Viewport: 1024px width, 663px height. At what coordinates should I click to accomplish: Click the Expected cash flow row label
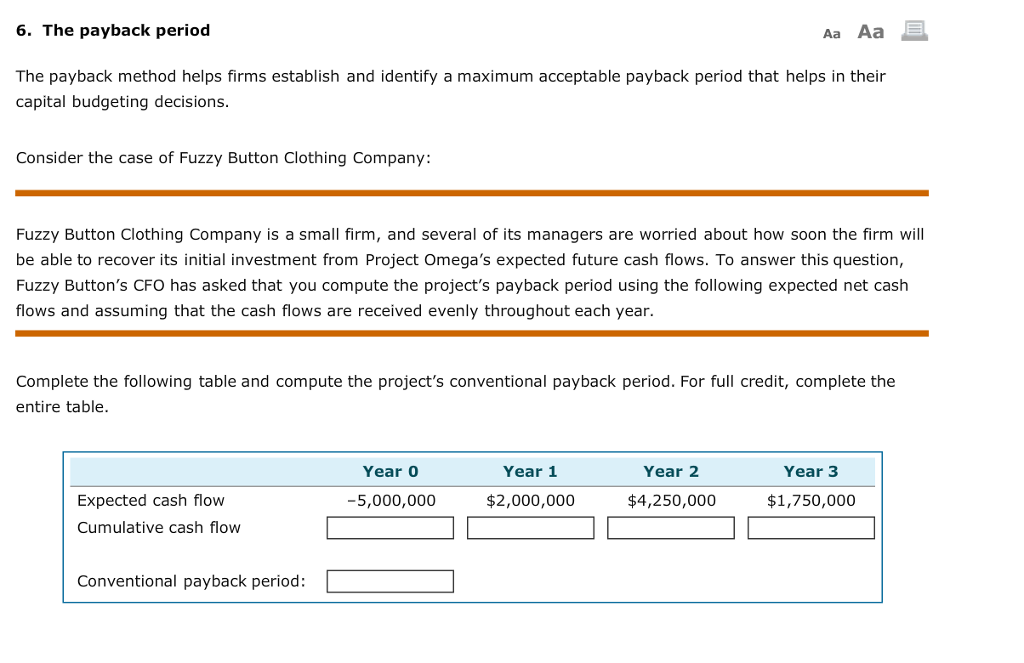click(x=148, y=500)
